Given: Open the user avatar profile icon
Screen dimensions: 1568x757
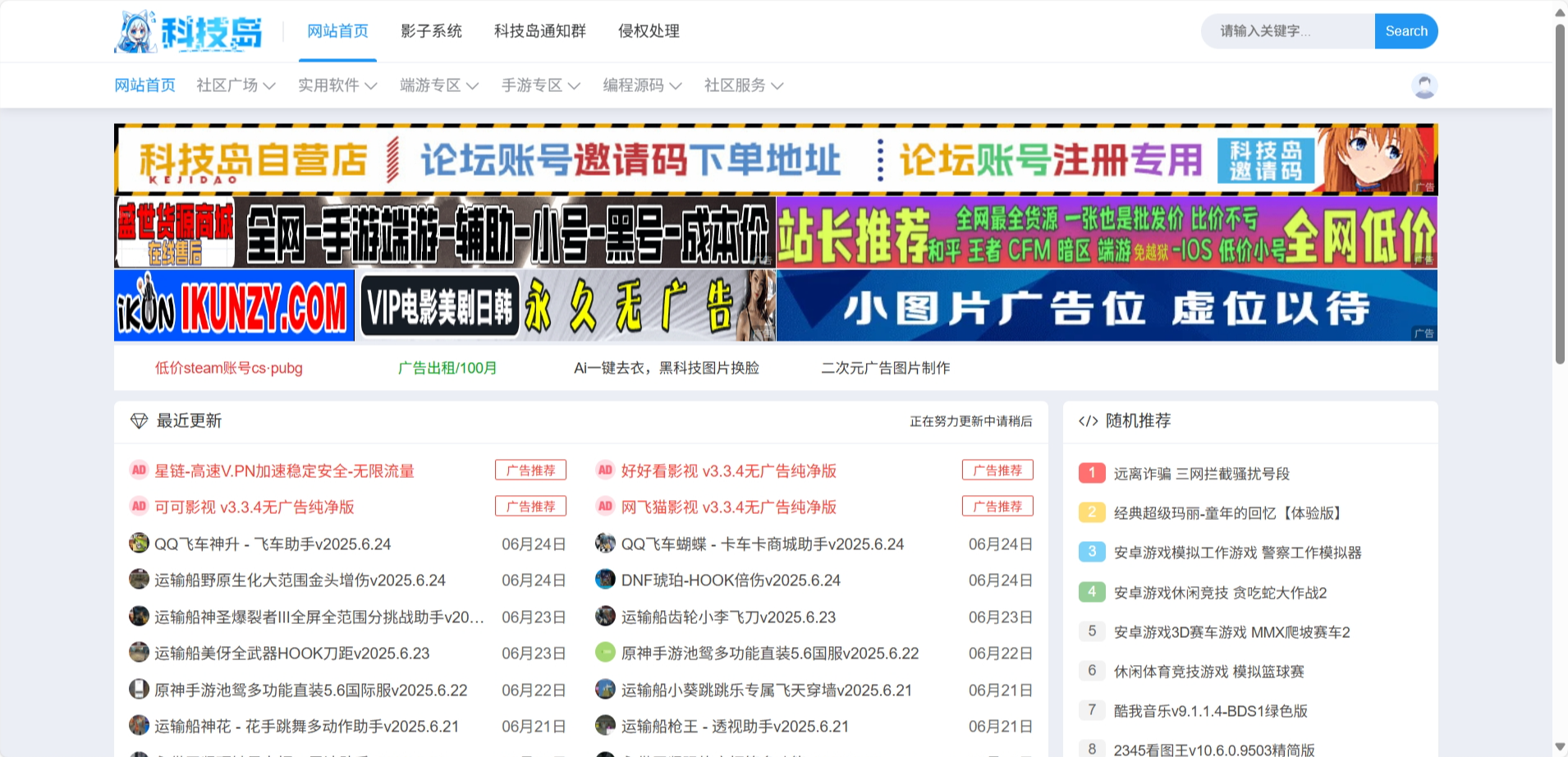Looking at the screenshot, I should [1424, 85].
